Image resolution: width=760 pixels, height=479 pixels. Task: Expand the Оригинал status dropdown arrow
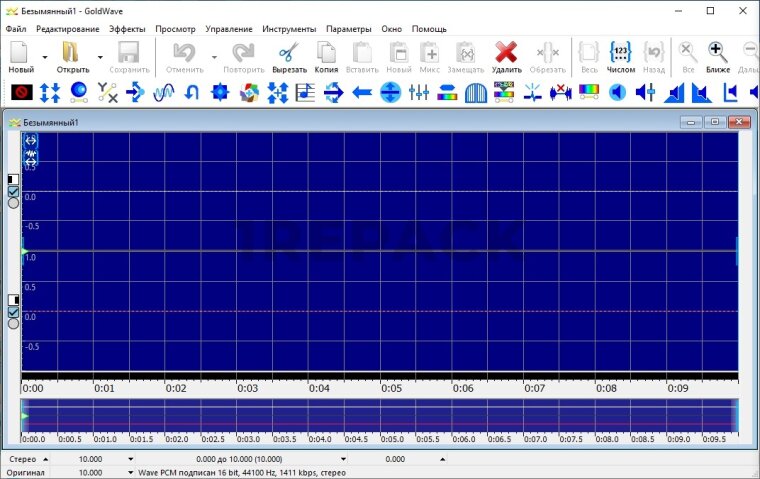pyautogui.click(x=131, y=472)
